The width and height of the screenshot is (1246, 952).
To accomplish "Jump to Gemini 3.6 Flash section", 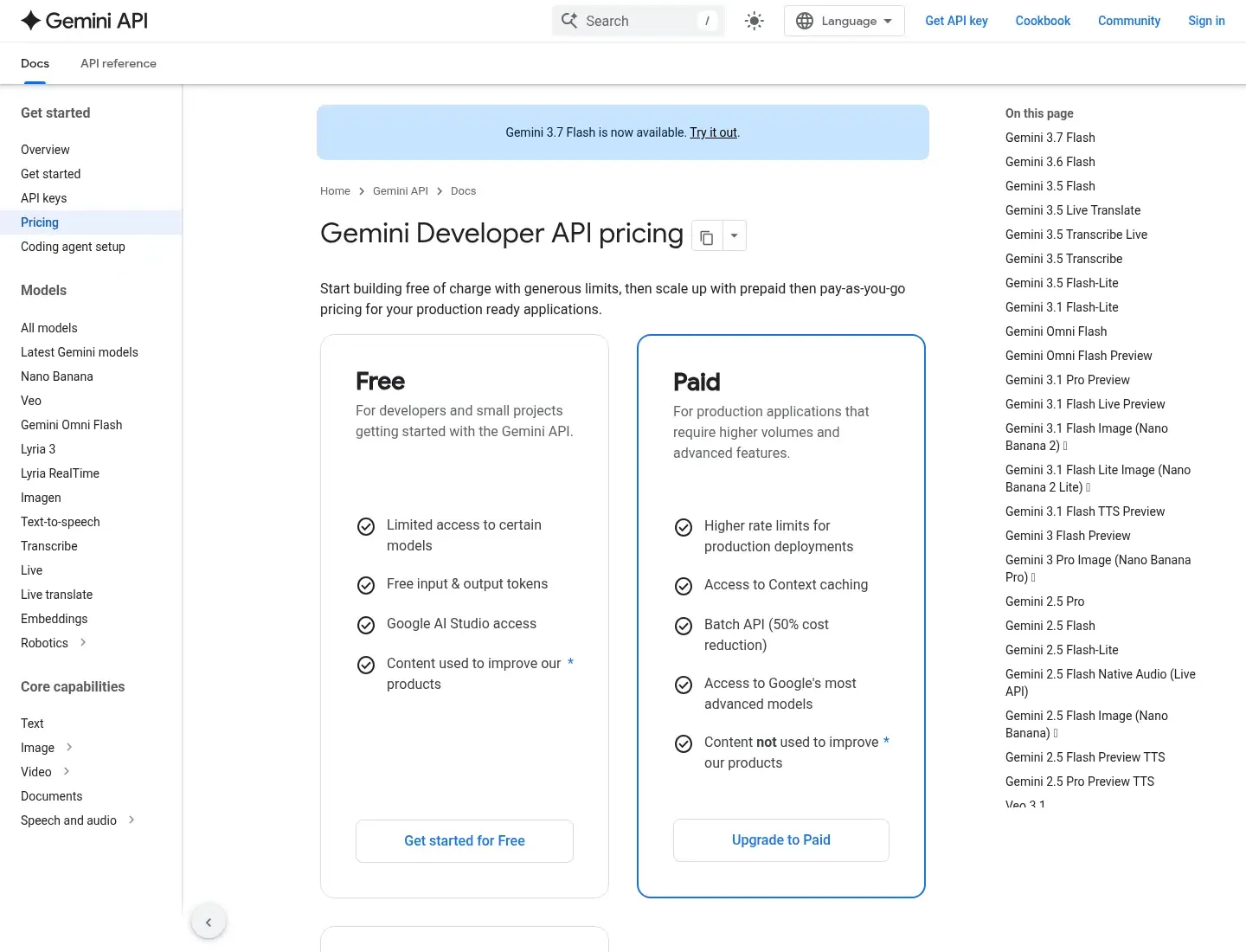I will point(1050,162).
